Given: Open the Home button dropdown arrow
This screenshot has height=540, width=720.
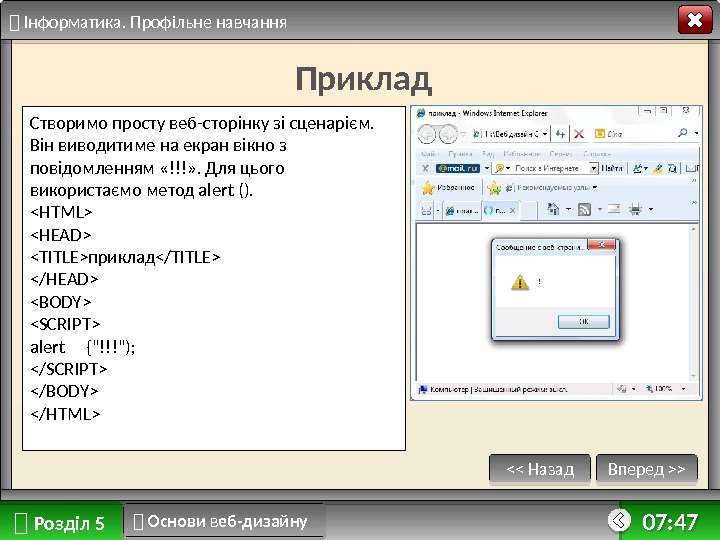Looking at the screenshot, I should tap(568, 209).
